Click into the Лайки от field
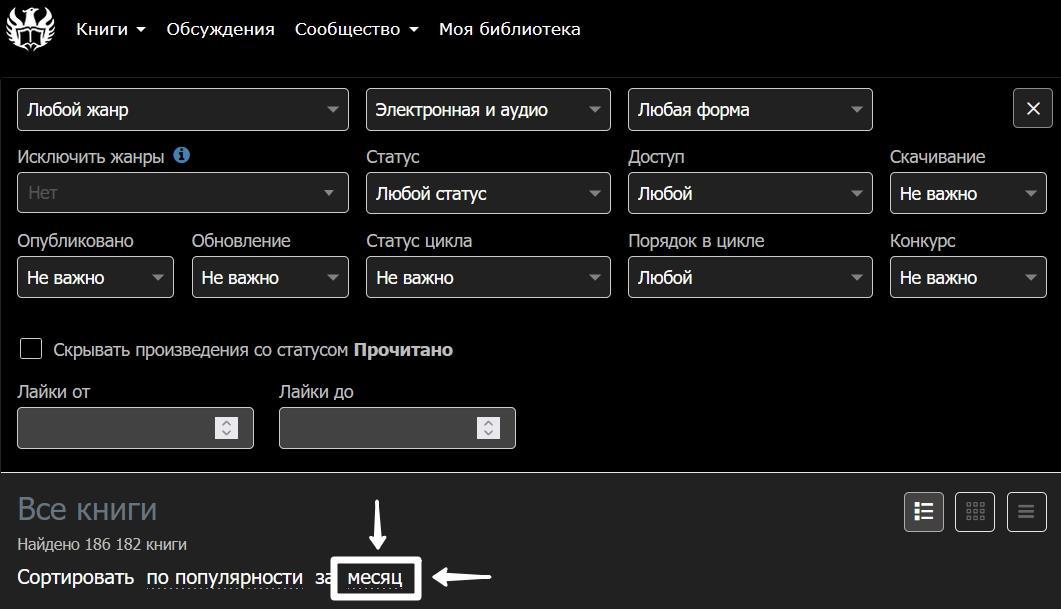 [x=135, y=428]
